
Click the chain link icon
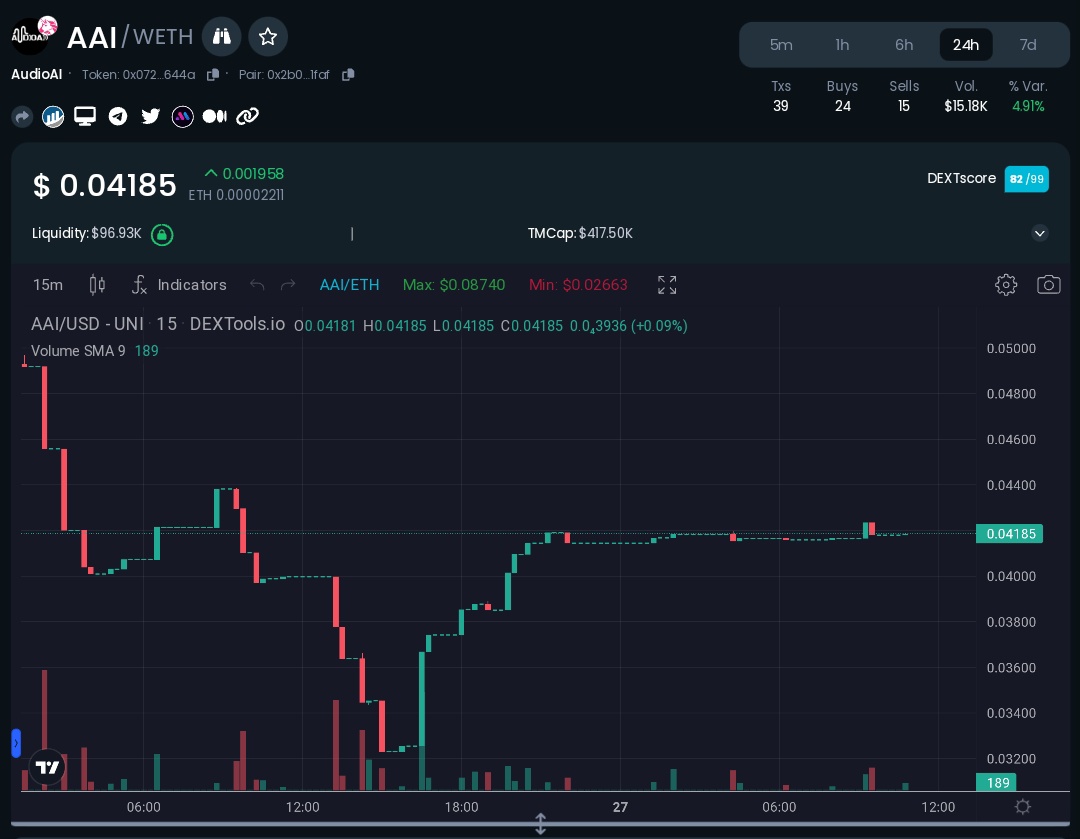pos(247,116)
